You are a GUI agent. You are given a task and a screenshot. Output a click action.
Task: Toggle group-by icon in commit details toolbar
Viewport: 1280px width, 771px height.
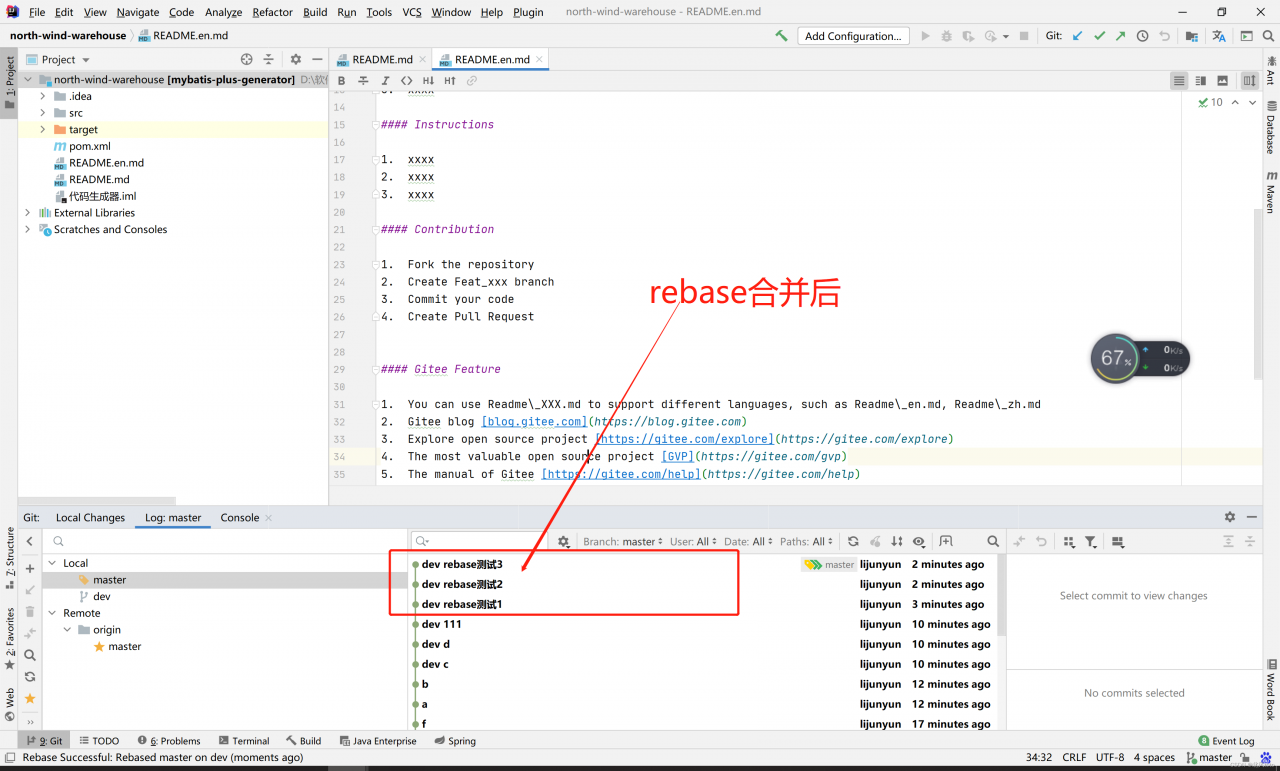(1069, 542)
